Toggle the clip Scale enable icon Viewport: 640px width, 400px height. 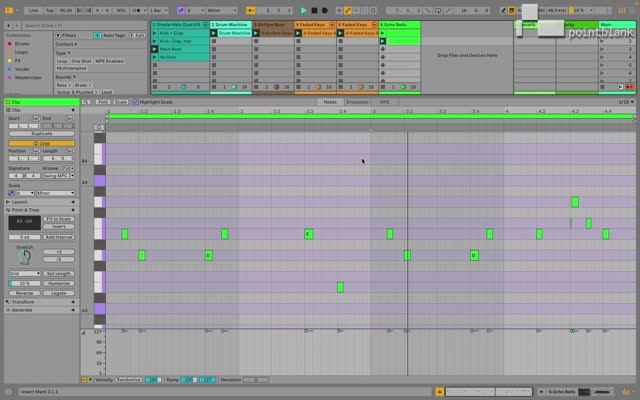(x=11, y=193)
